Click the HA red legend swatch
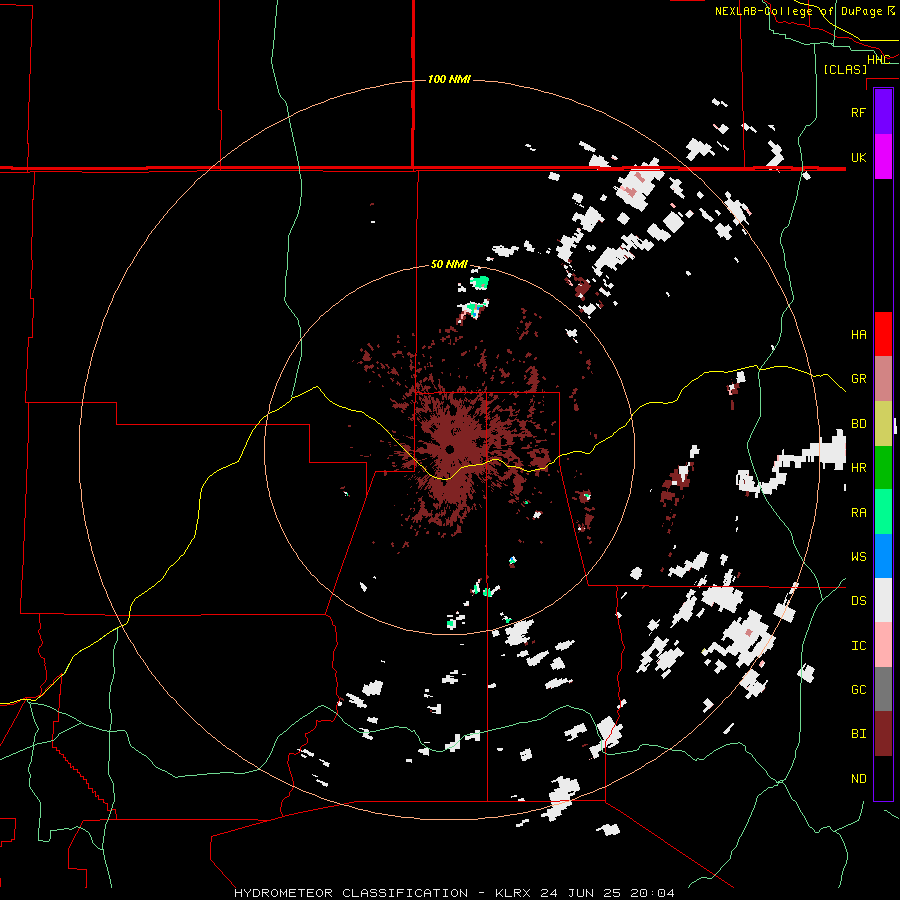The width and height of the screenshot is (900, 900). point(883,334)
